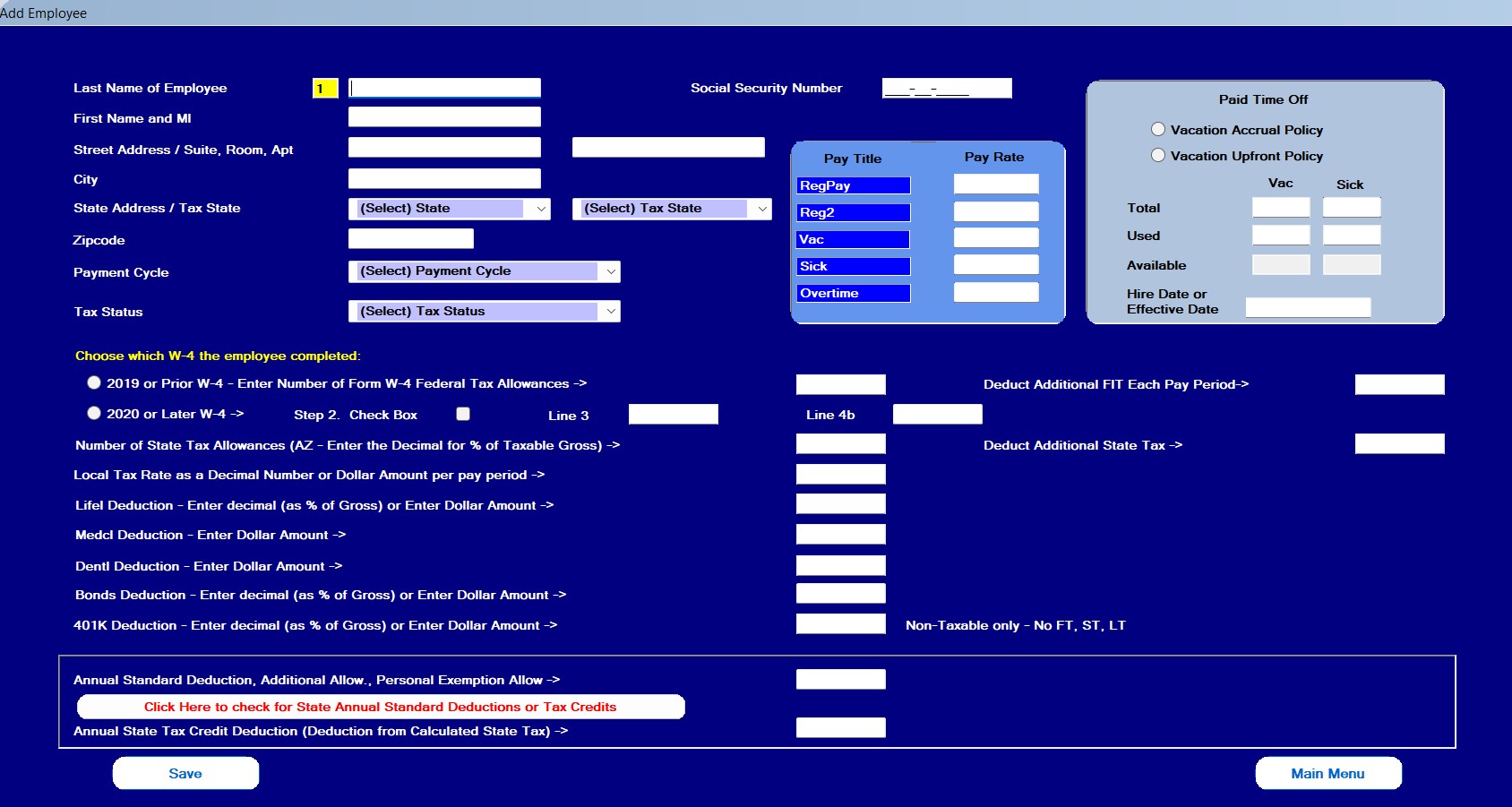This screenshot has height=807, width=1512.
Task: Choose the Vacation Upfront Policy option
Action: [x=1158, y=155]
